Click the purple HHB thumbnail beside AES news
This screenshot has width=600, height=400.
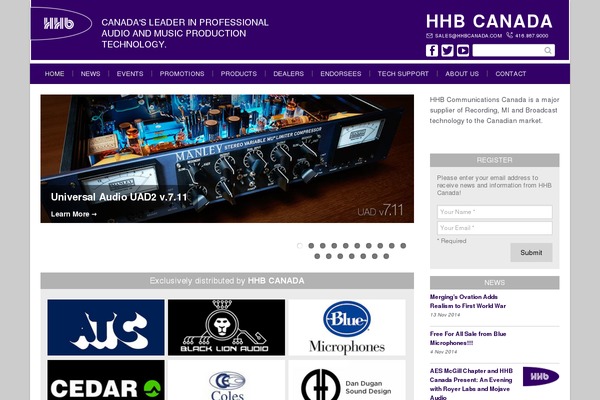click(x=541, y=377)
